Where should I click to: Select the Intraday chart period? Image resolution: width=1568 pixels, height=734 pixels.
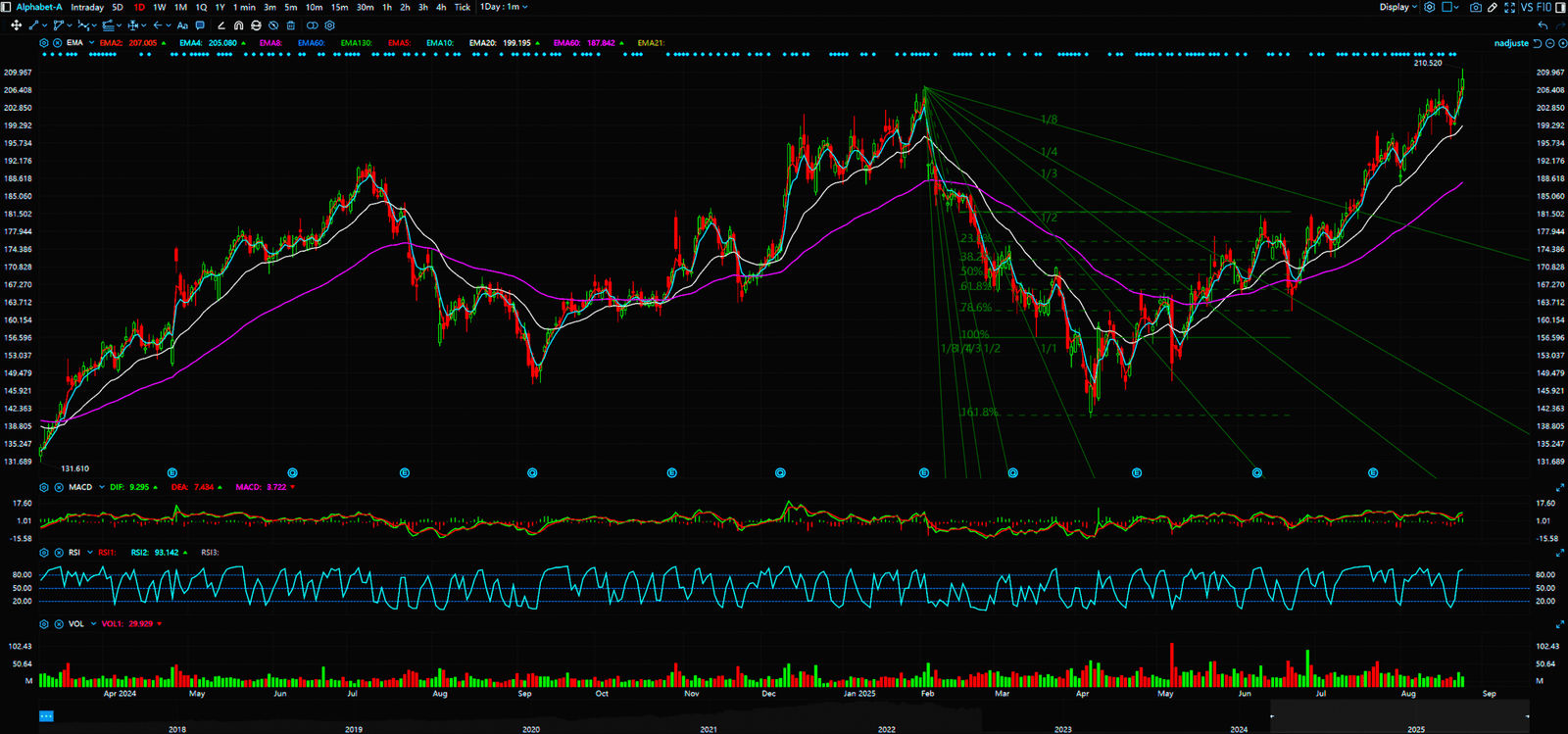point(87,7)
